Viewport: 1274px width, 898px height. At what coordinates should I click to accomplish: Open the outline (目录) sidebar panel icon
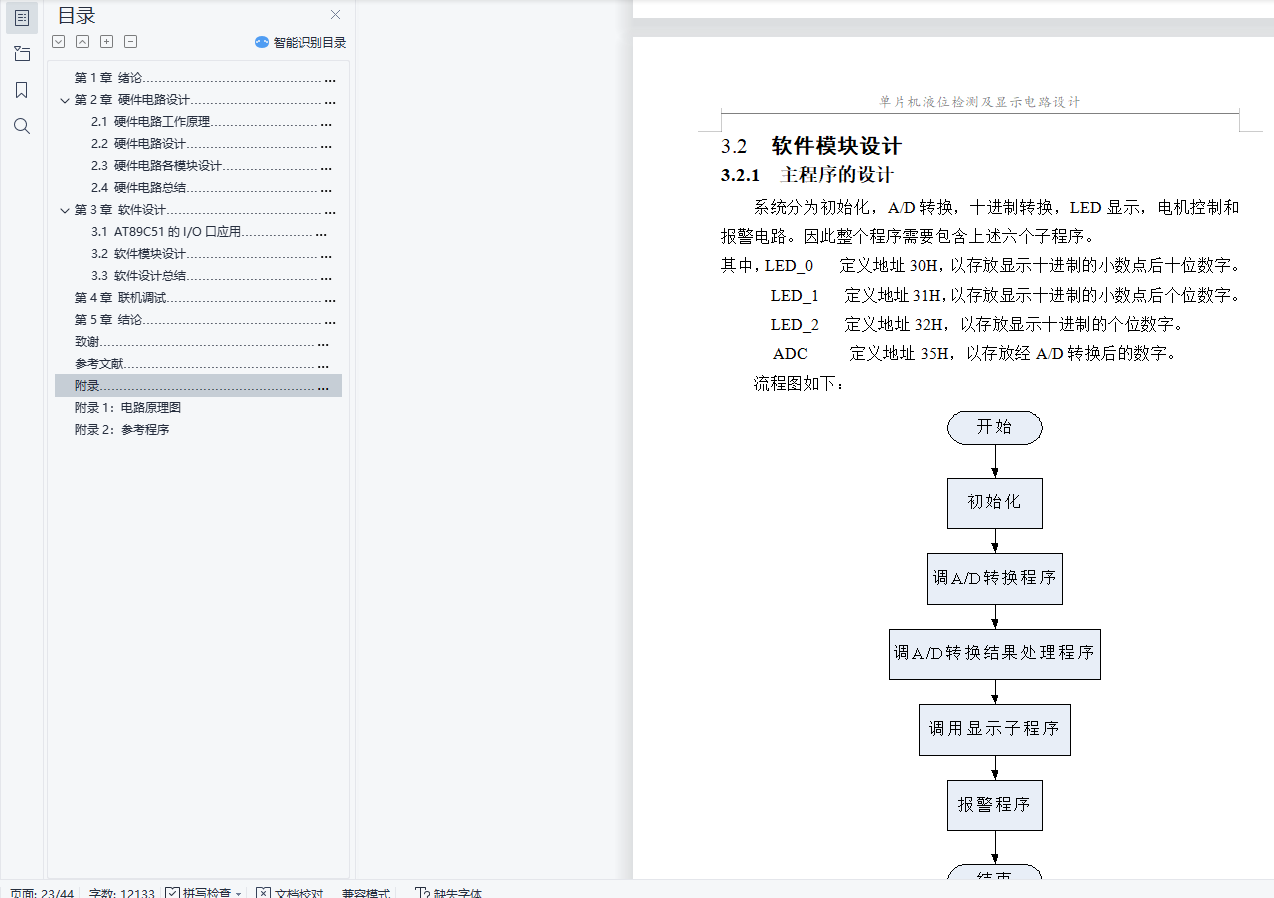(x=22, y=17)
